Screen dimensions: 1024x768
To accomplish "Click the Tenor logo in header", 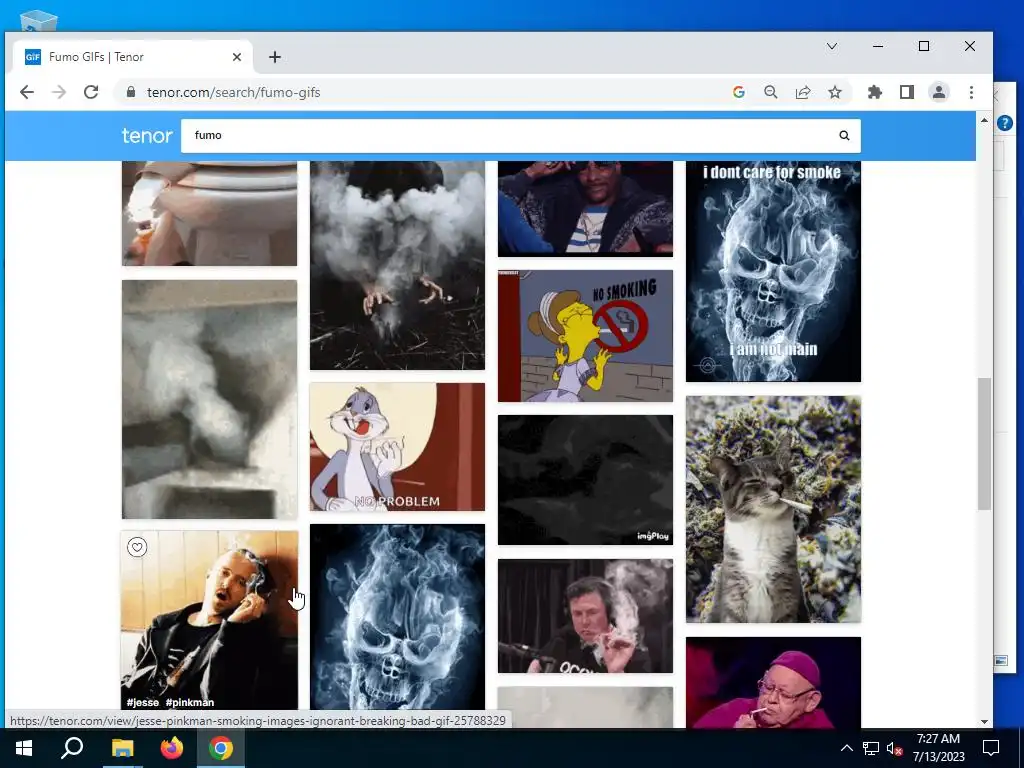I will coord(147,136).
